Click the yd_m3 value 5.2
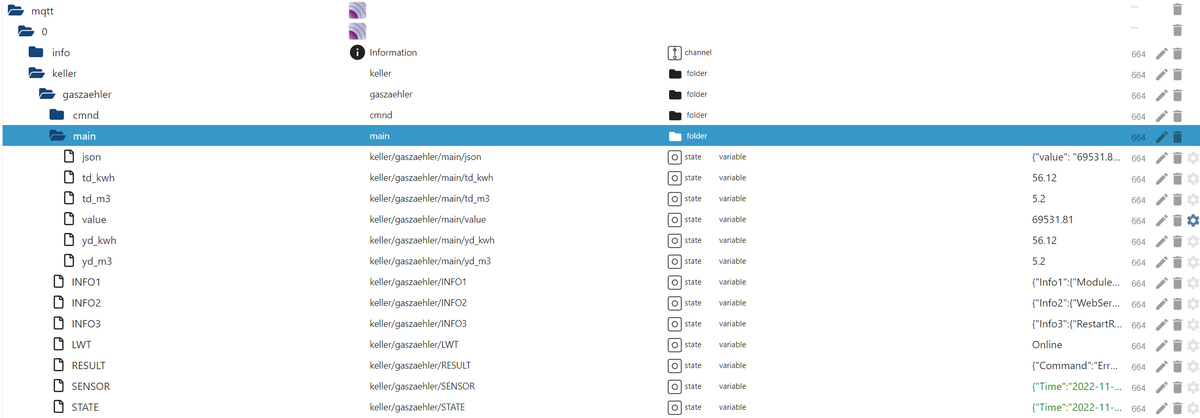 point(1038,262)
